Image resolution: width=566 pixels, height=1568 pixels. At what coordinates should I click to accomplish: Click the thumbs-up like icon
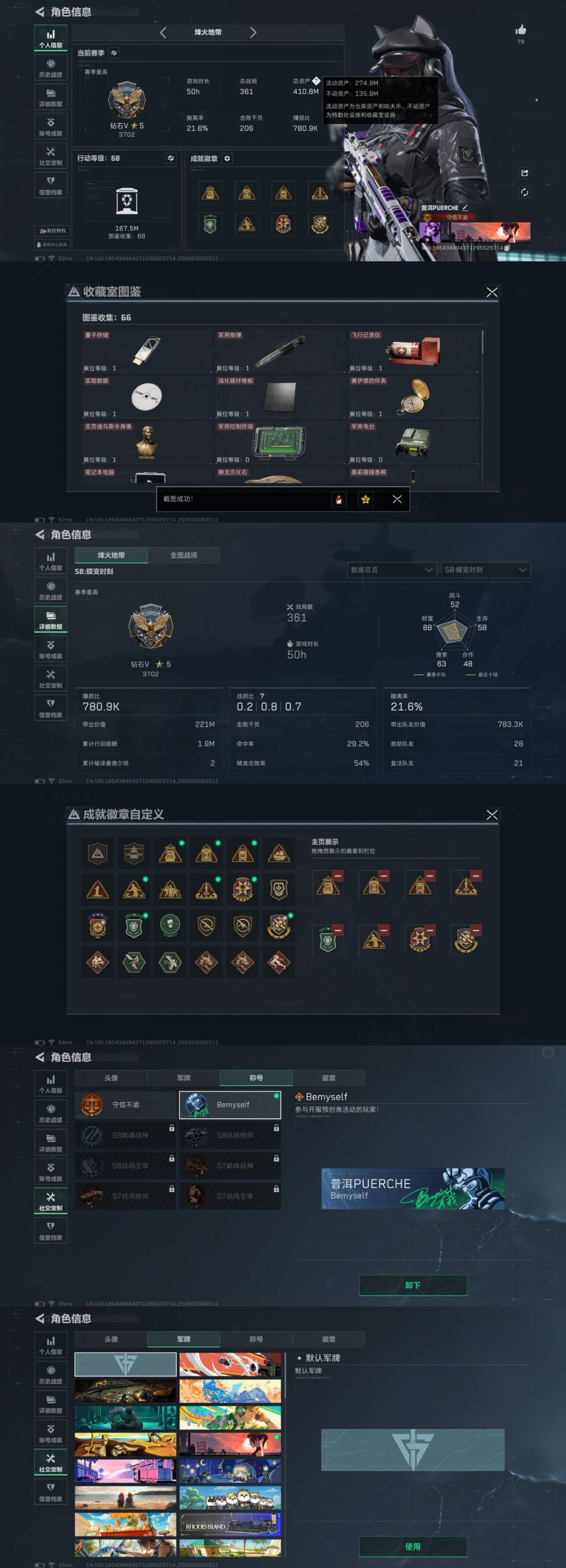[x=520, y=30]
